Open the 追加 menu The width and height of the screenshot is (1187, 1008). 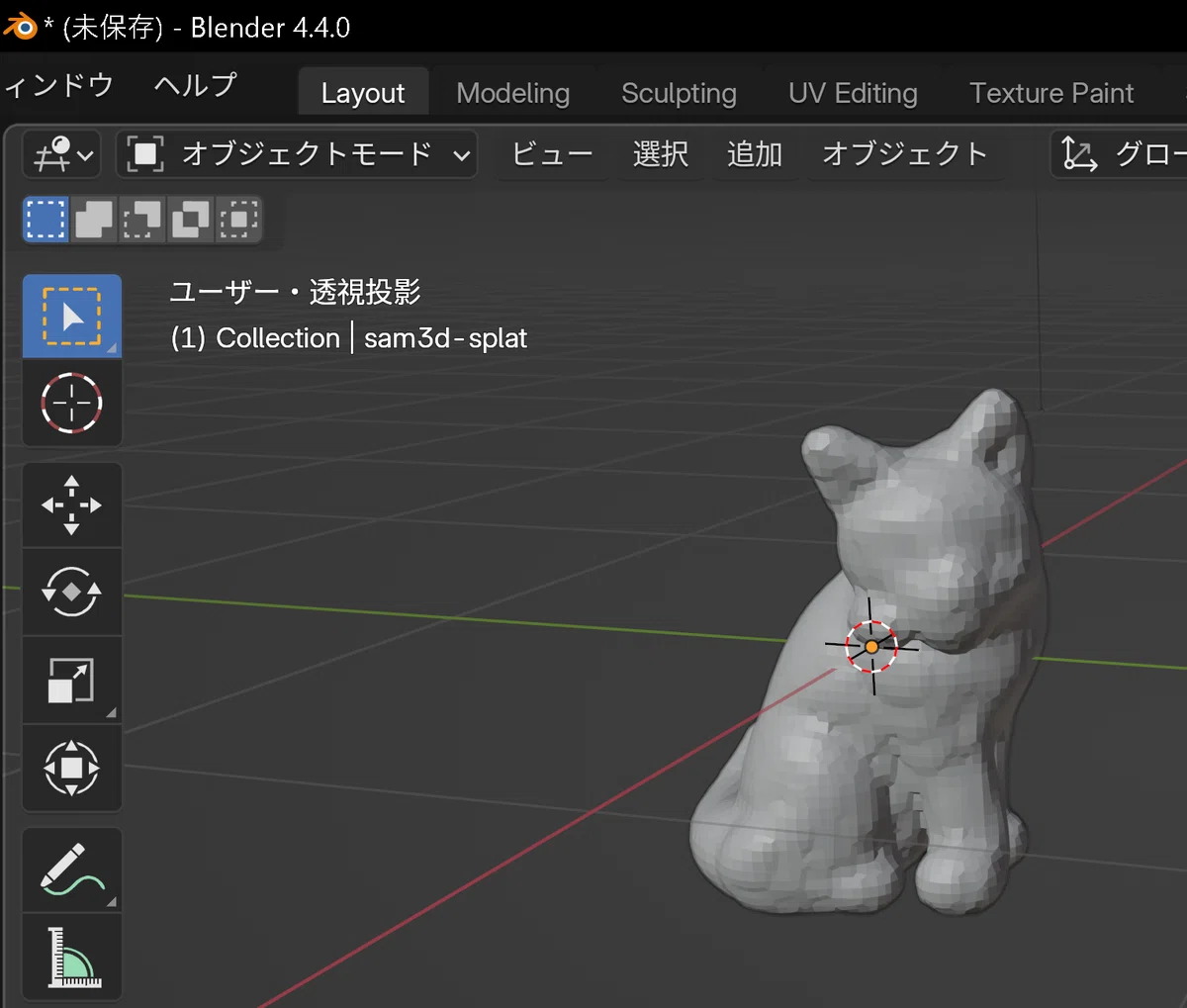[x=755, y=154]
